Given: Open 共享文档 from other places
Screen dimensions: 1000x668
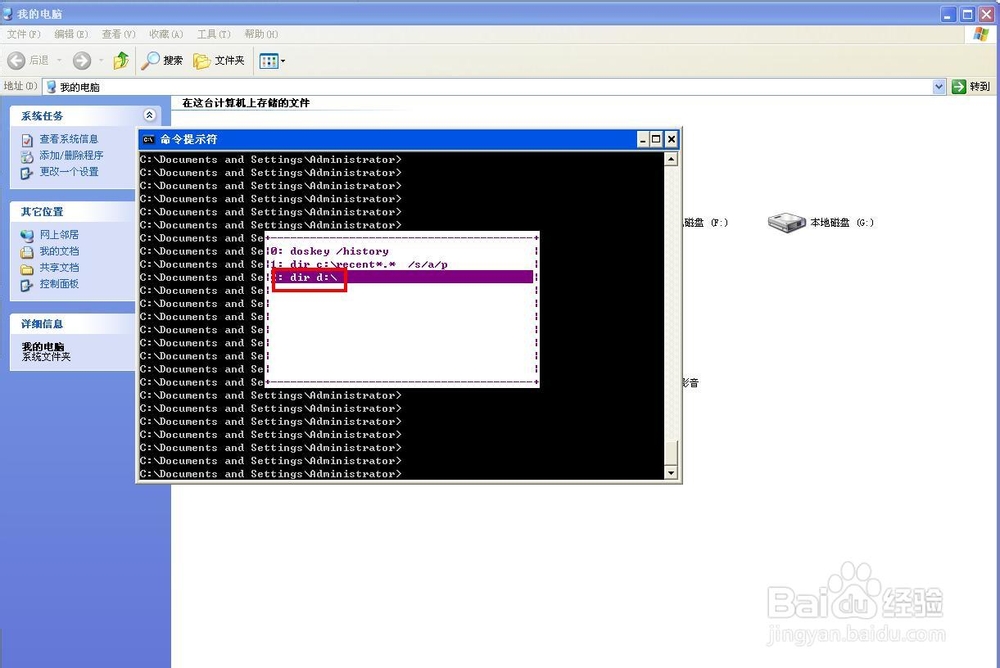Looking at the screenshot, I should (59, 267).
